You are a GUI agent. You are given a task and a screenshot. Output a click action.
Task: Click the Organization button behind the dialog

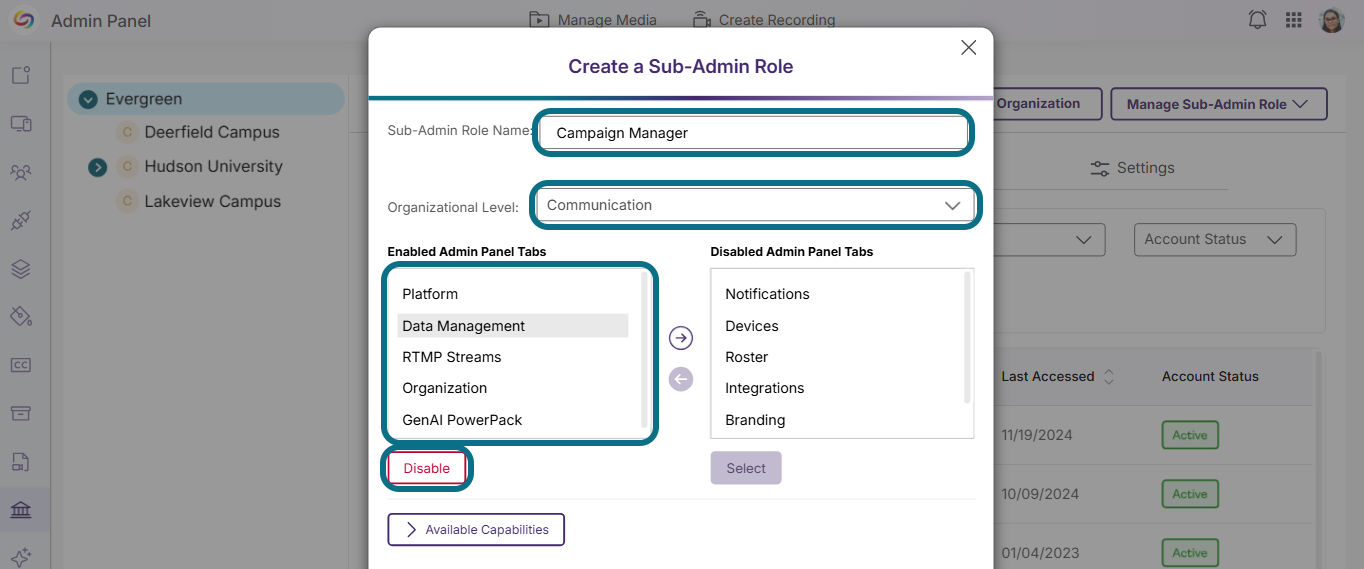1048,104
